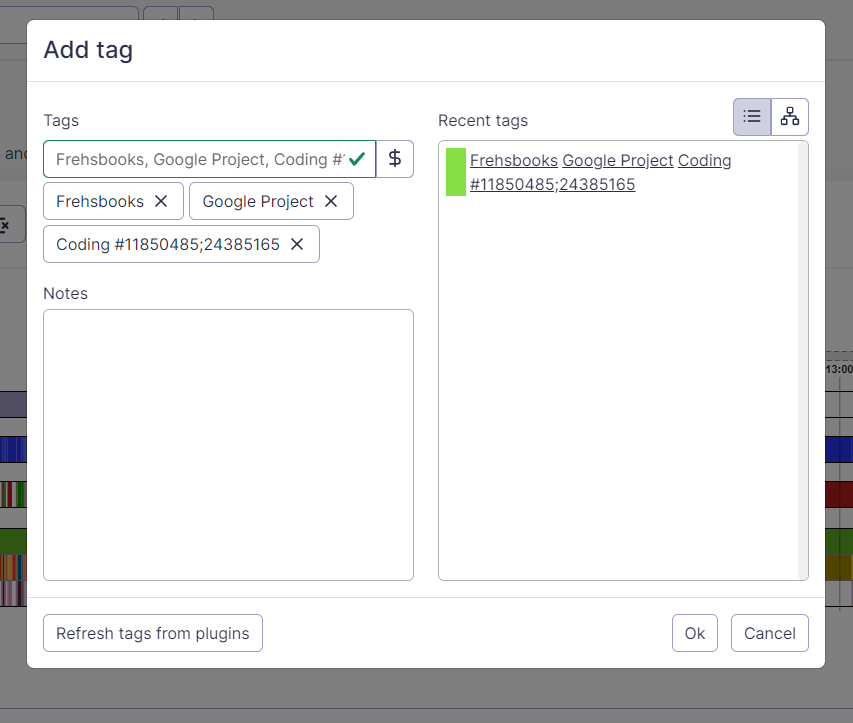Click the green checkmark in Tags field
The image size is (853, 723).
[357, 159]
